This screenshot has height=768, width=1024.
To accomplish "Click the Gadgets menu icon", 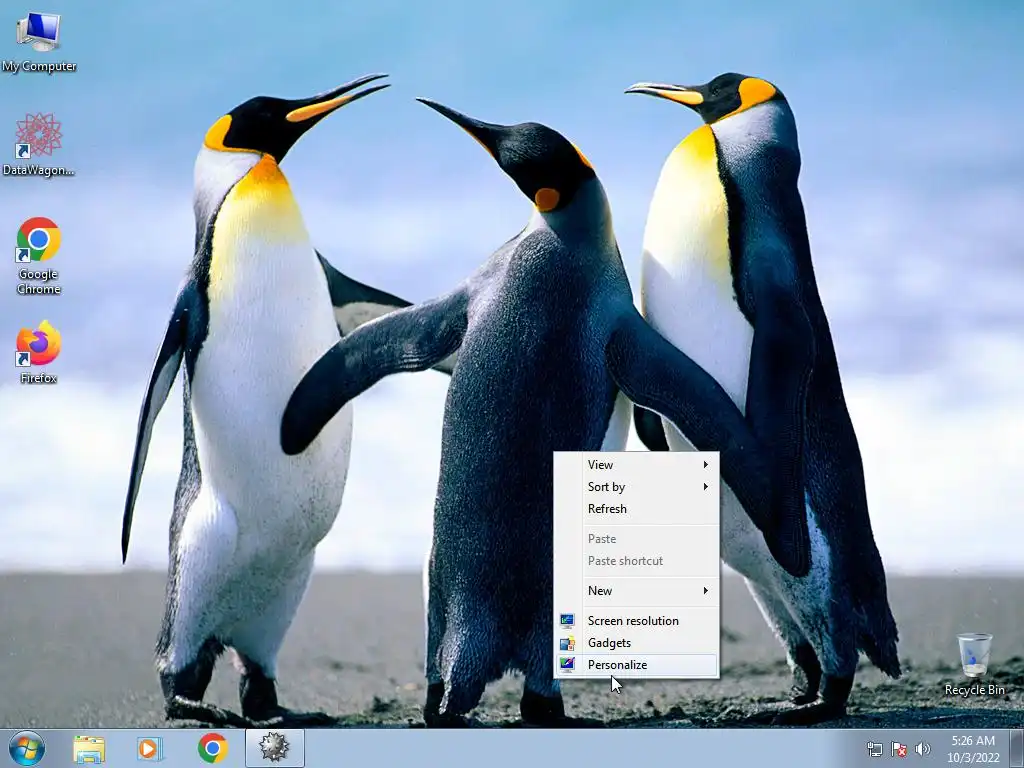I will [x=568, y=643].
